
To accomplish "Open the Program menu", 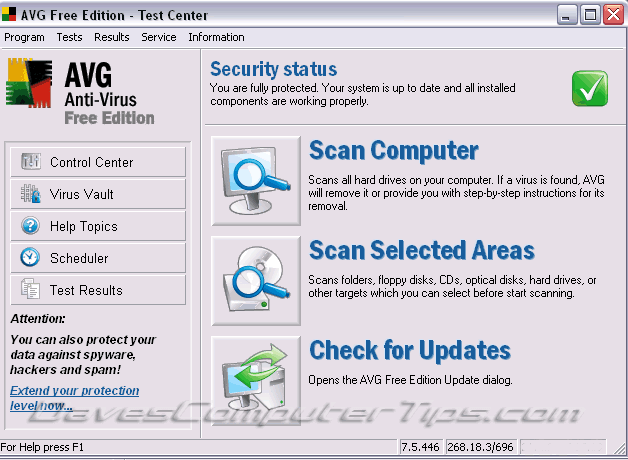I will (24, 37).
